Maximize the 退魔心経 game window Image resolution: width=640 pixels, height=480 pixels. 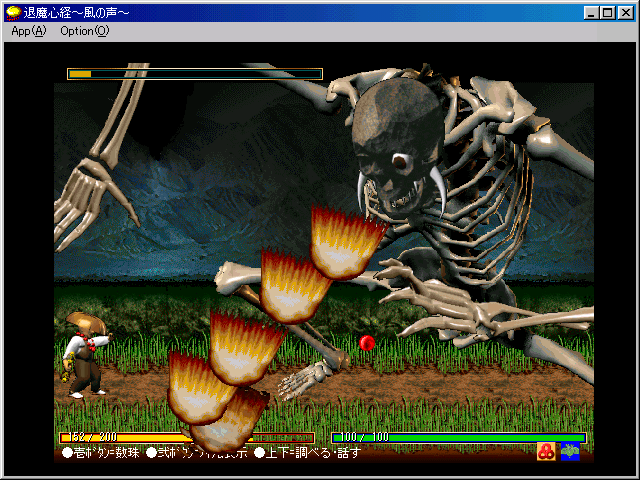tap(607, 13)
